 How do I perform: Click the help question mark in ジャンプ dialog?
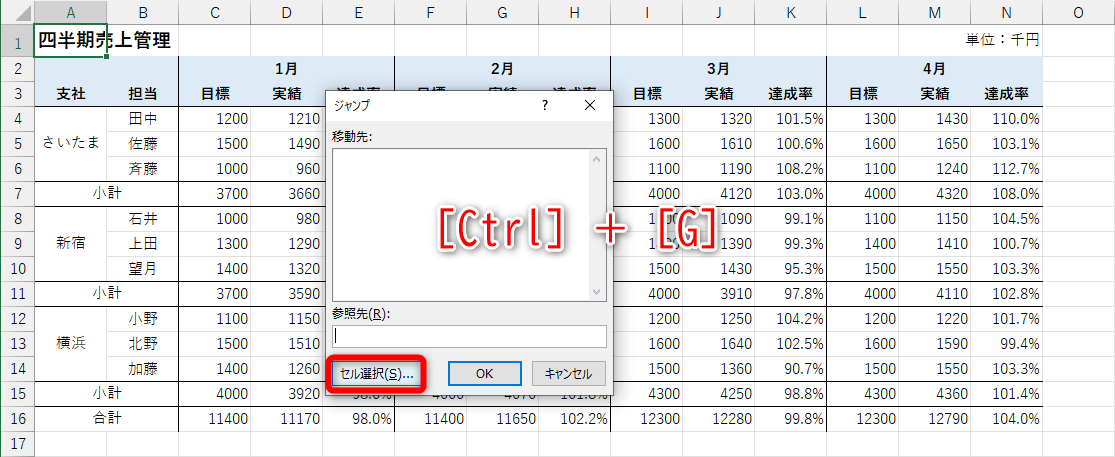point(545,105)
